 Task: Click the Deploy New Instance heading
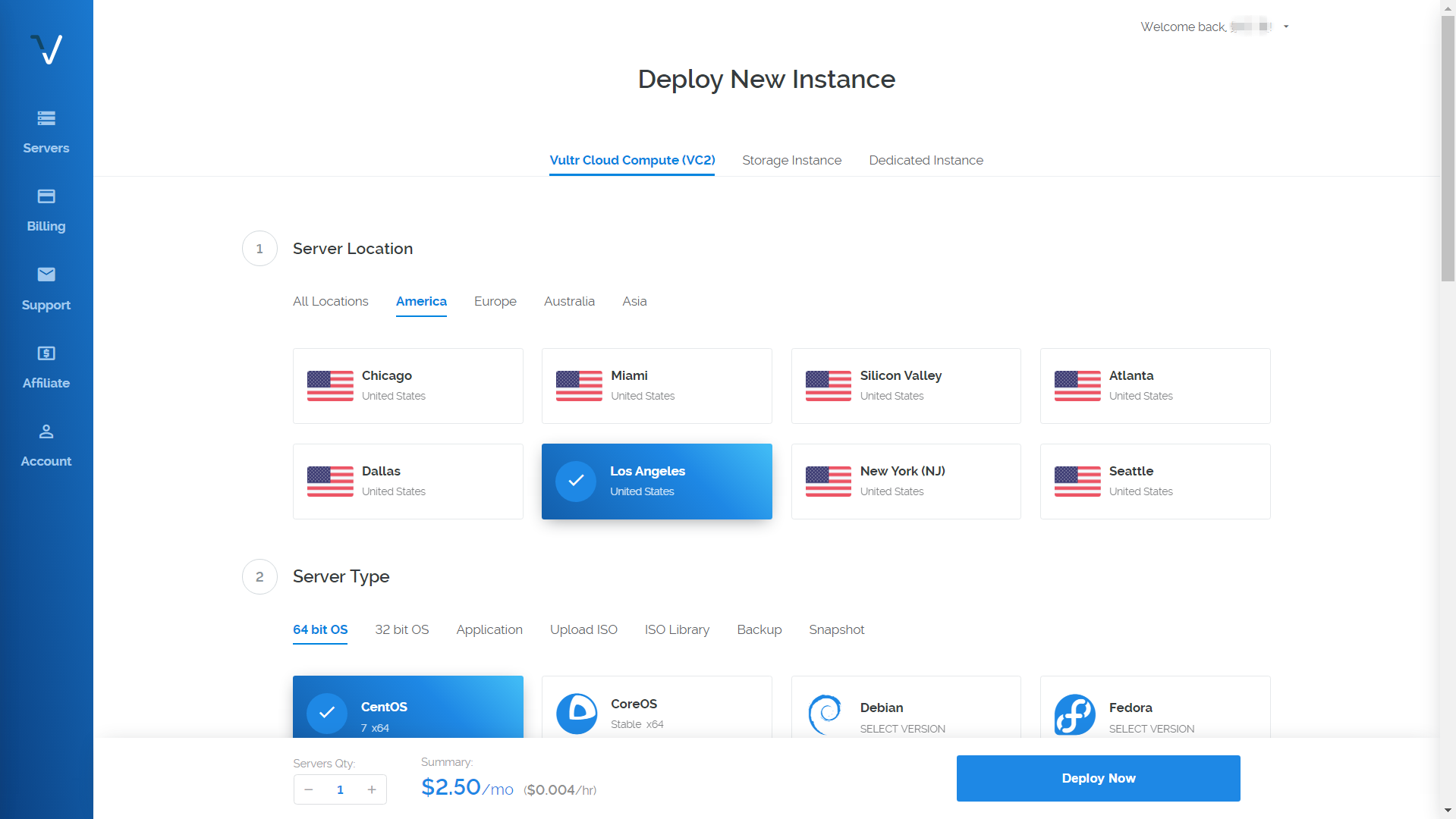(766, 79)
